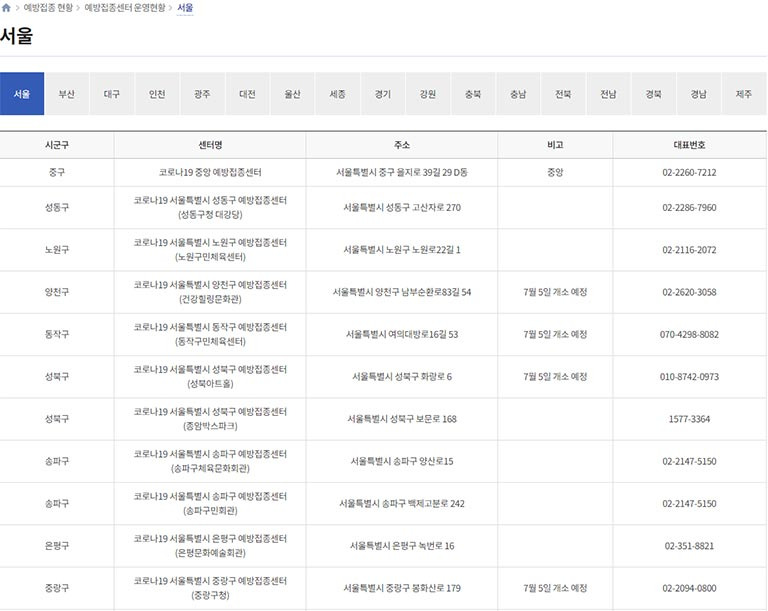Open 예방접종 현황 breadcrumb link

pos(48,8)
